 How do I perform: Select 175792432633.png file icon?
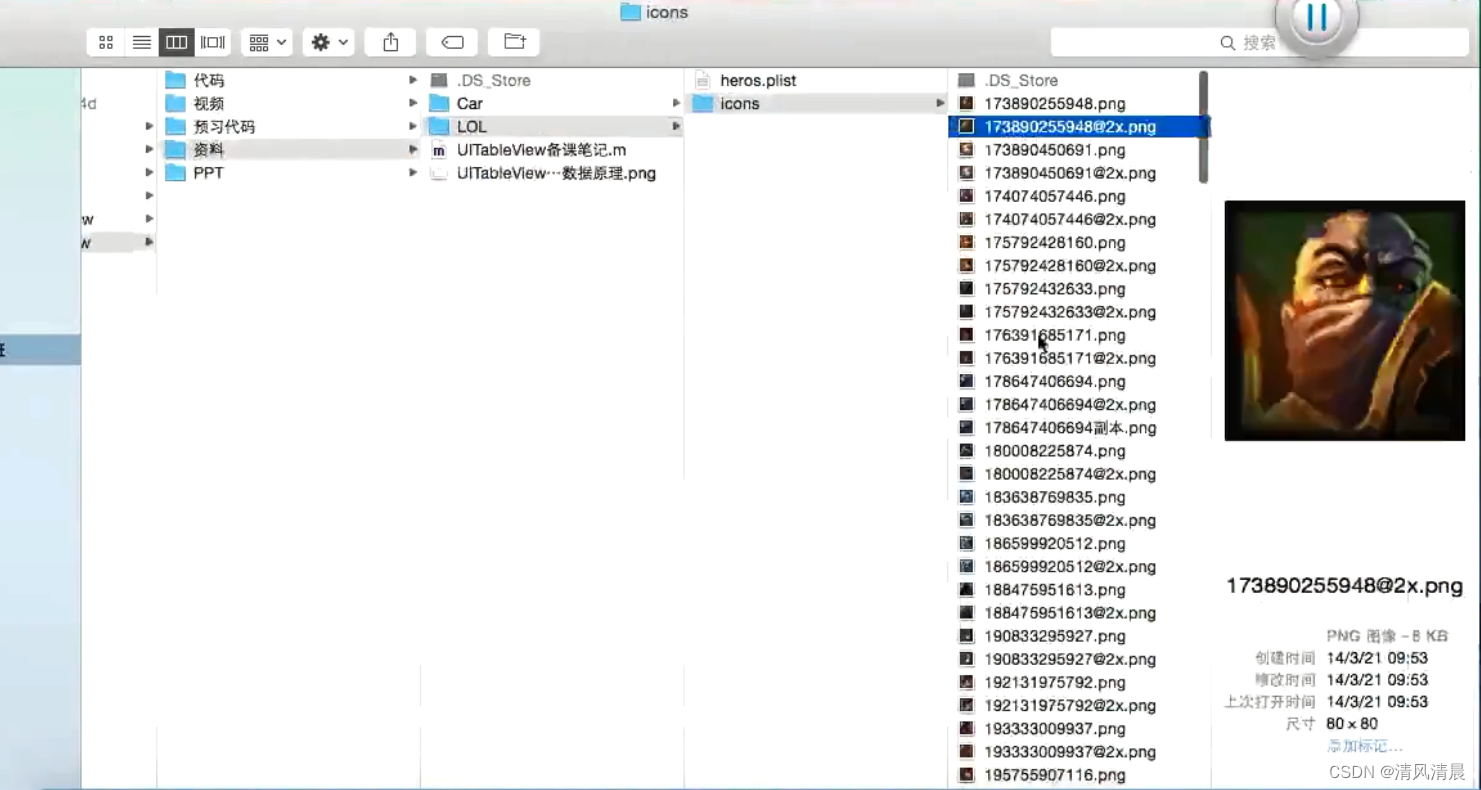coord(966,288)
